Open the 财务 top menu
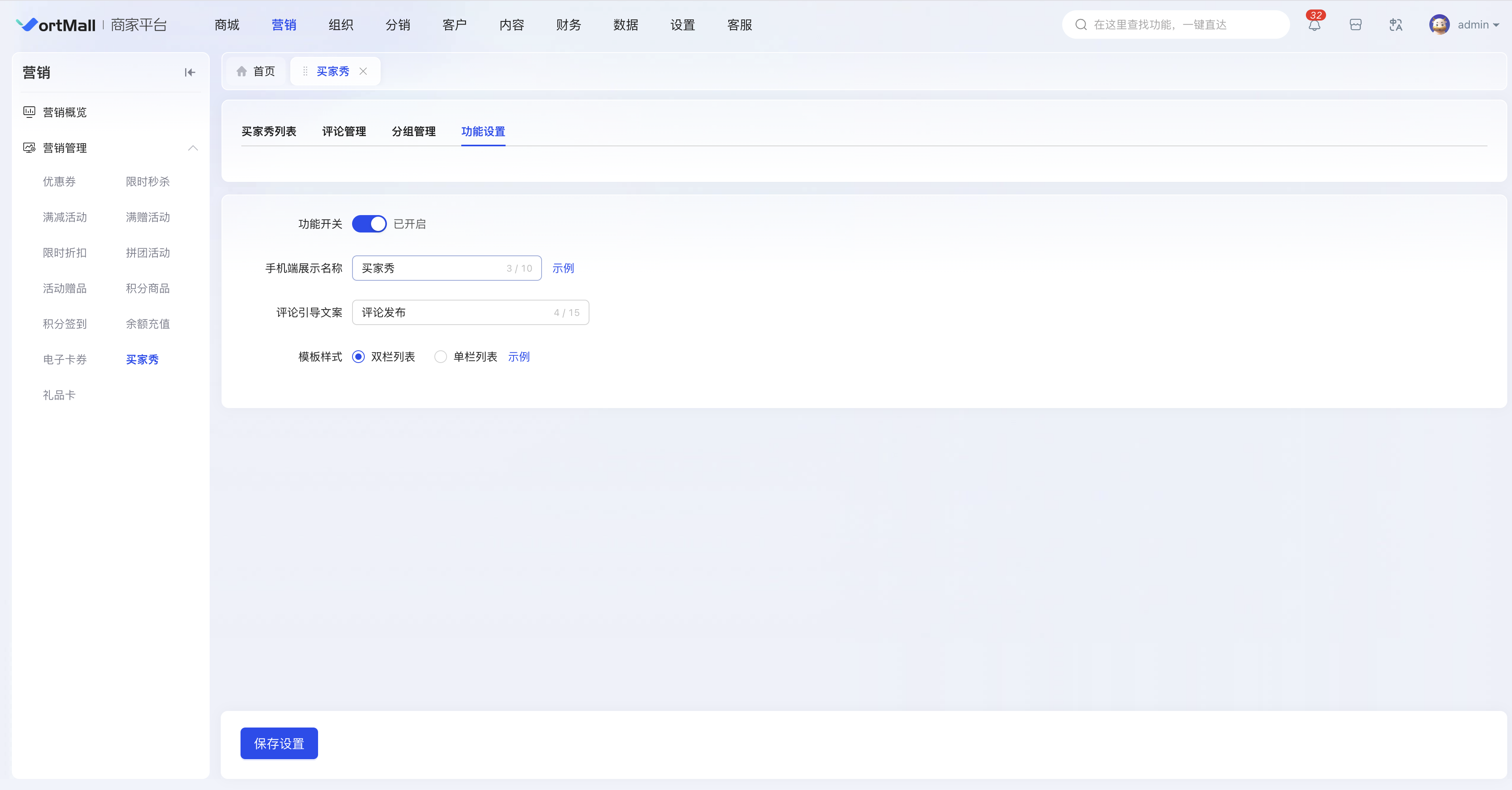Viewport: 1512px width, 790px height. (568, 25)
